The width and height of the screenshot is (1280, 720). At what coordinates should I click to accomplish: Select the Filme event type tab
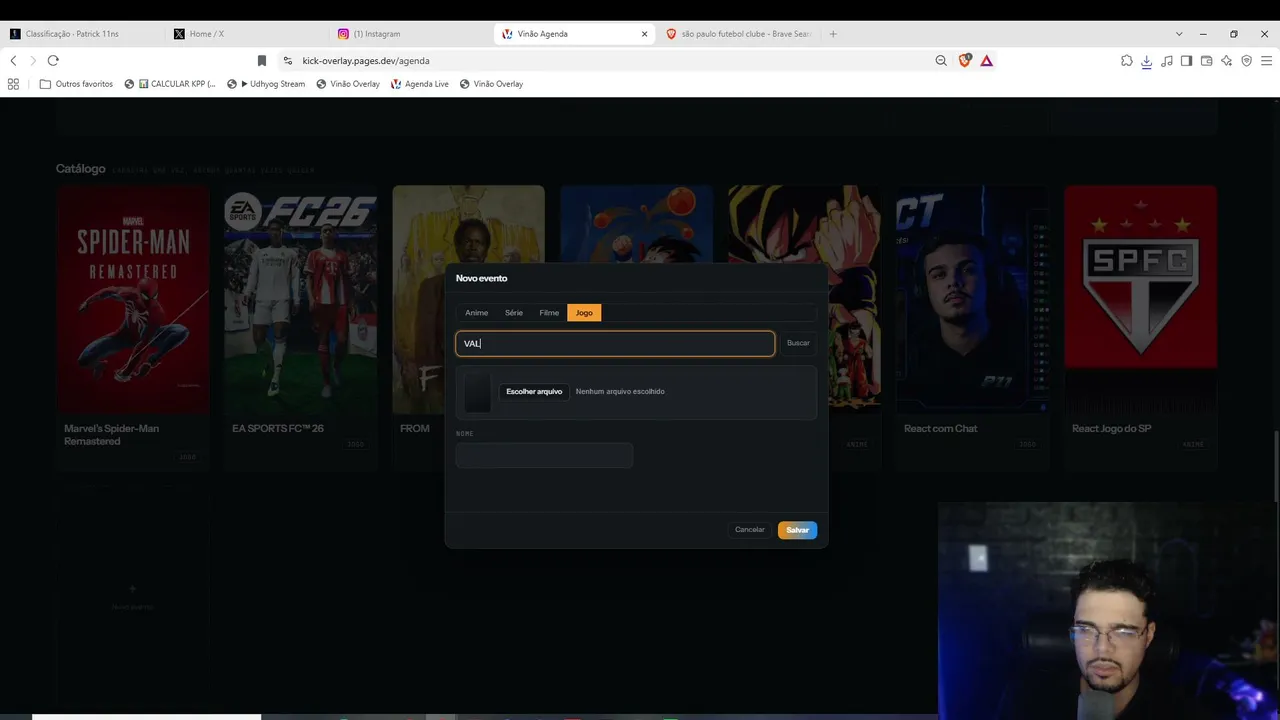point(549,313)
